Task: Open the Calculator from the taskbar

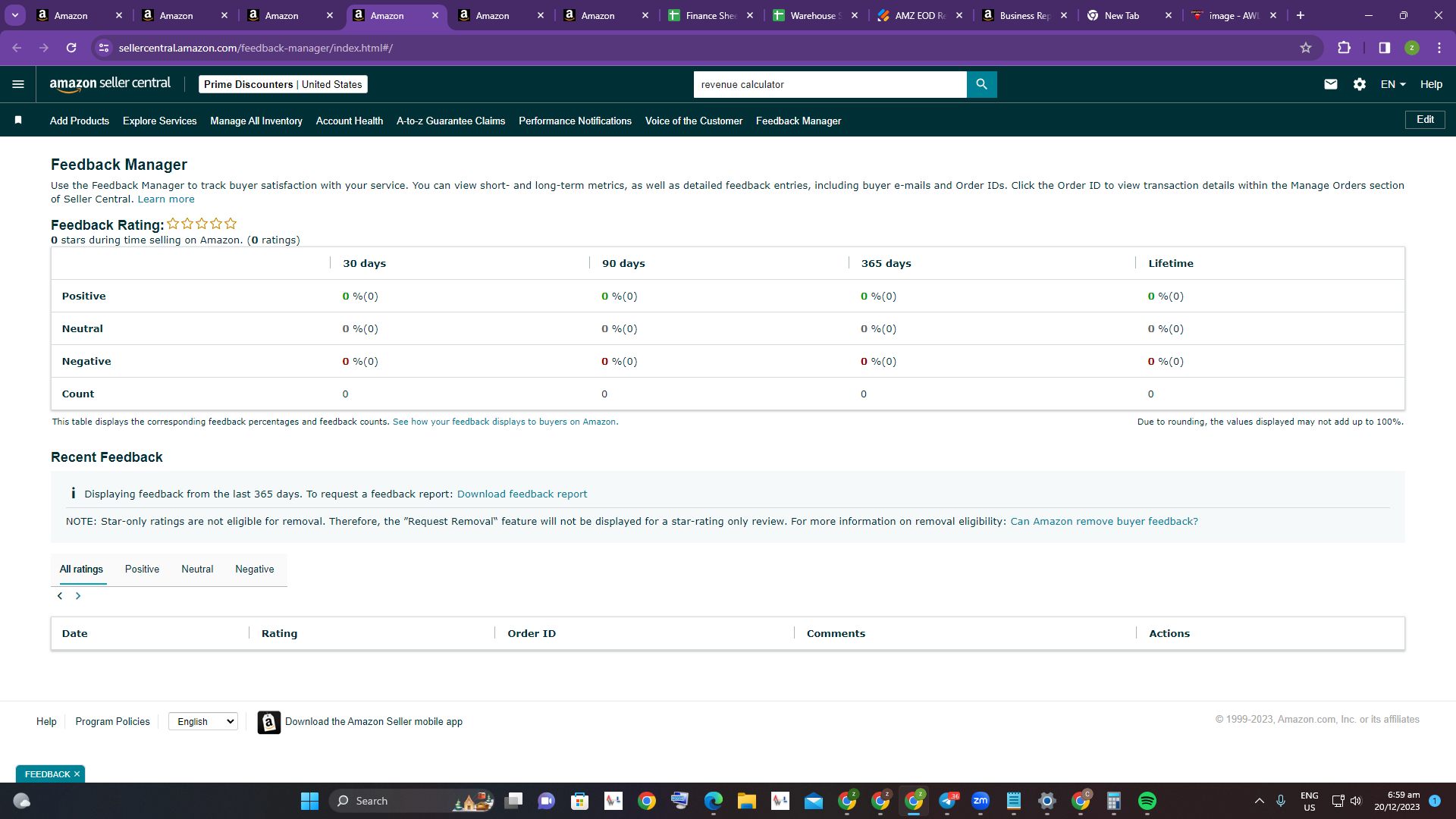Action: coord(1113,801)
